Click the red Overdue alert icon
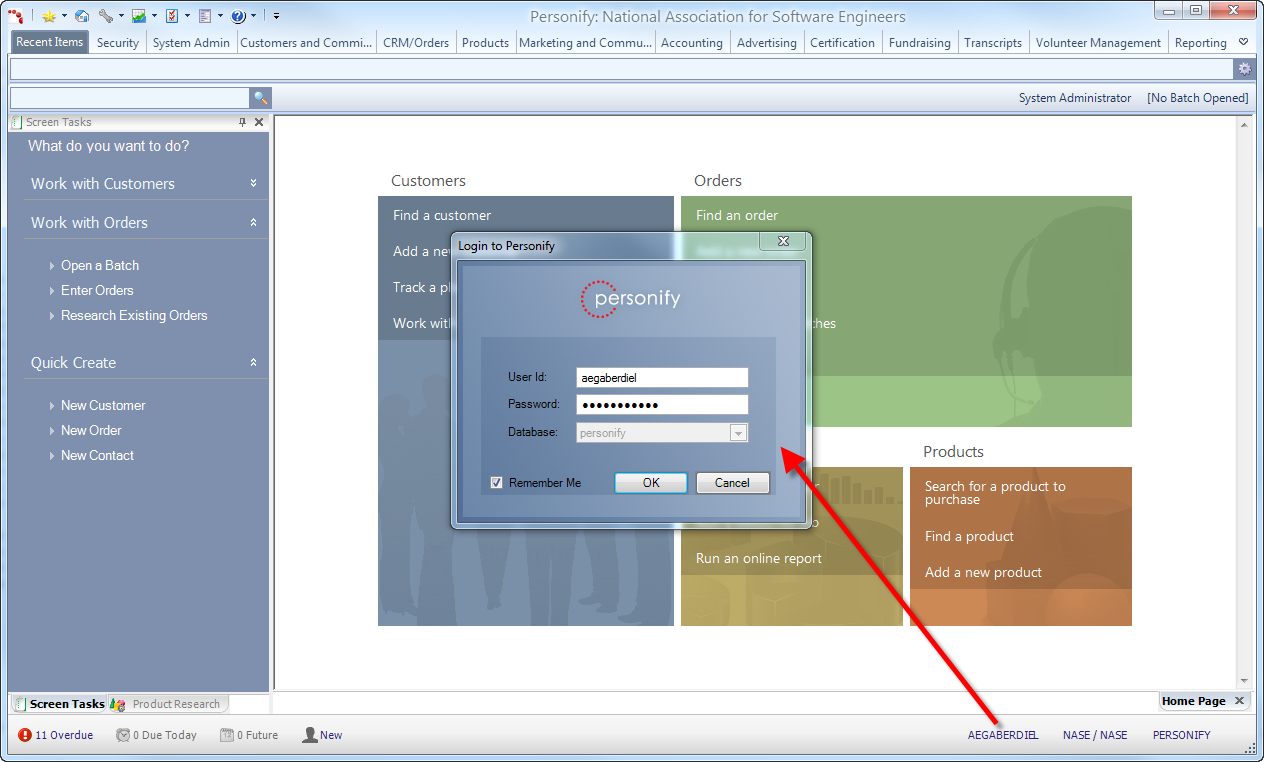The width and height of the screenshot is (1264, 762). 25,735
